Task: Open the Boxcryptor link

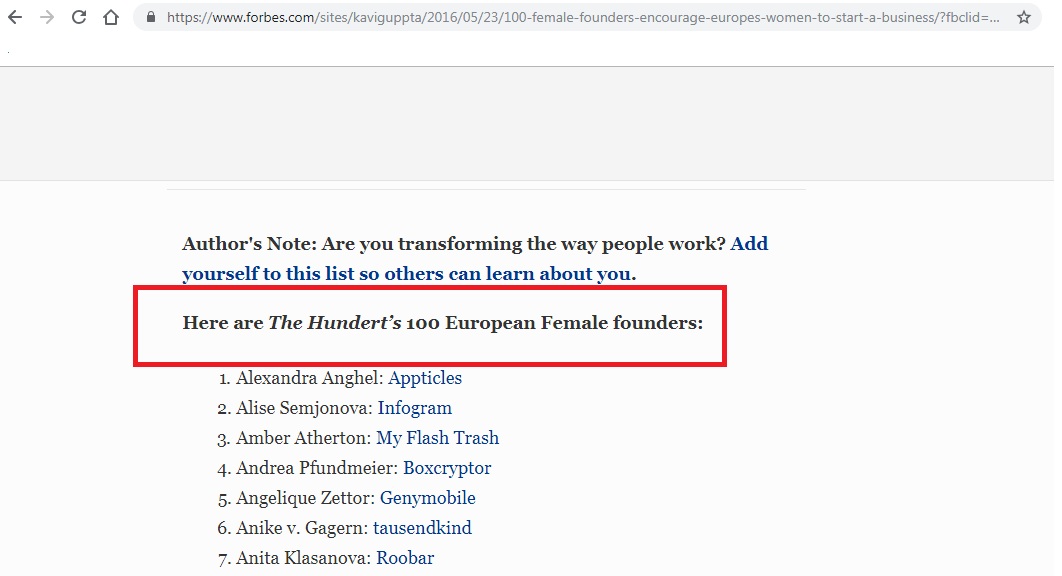Action: [447, 468]
